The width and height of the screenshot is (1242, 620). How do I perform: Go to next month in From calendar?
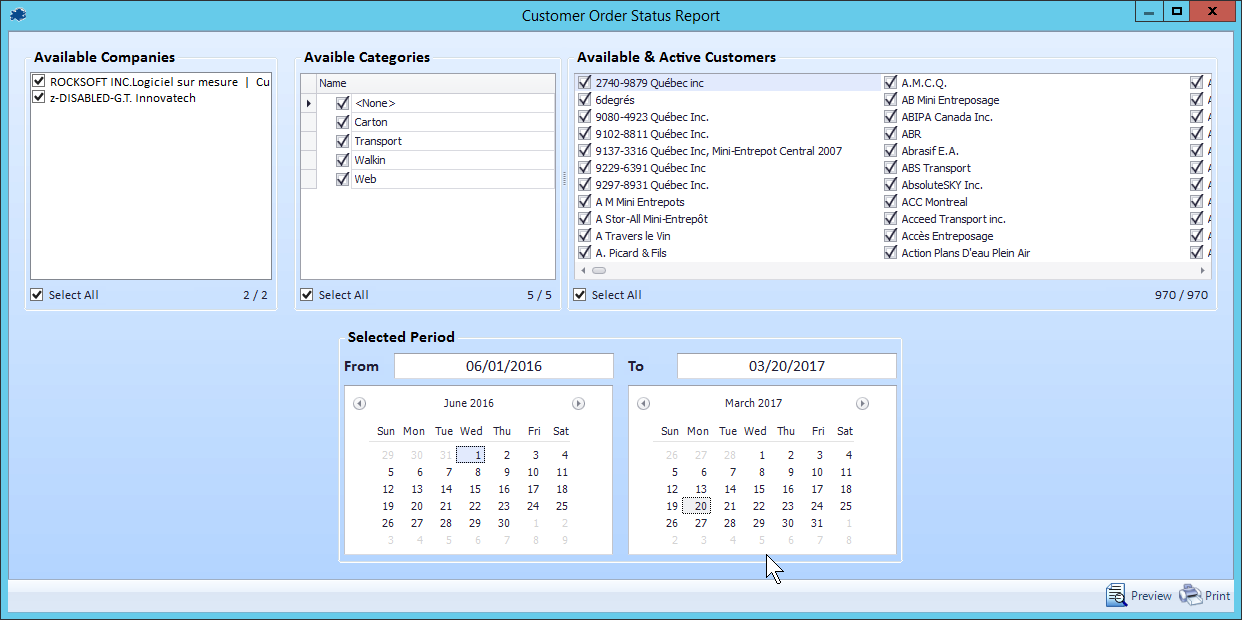[578, 404]
